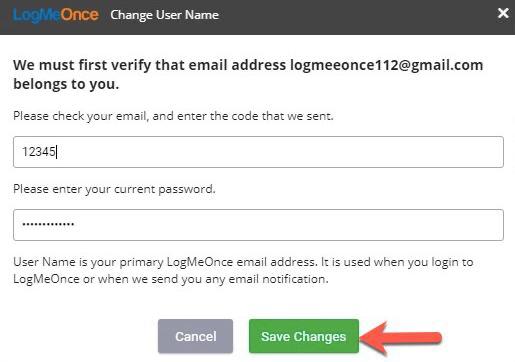This screenshot has height=362, width=515.
Task: Click the blue 'LogMe' part of logo
Action: tap(36, 15)
